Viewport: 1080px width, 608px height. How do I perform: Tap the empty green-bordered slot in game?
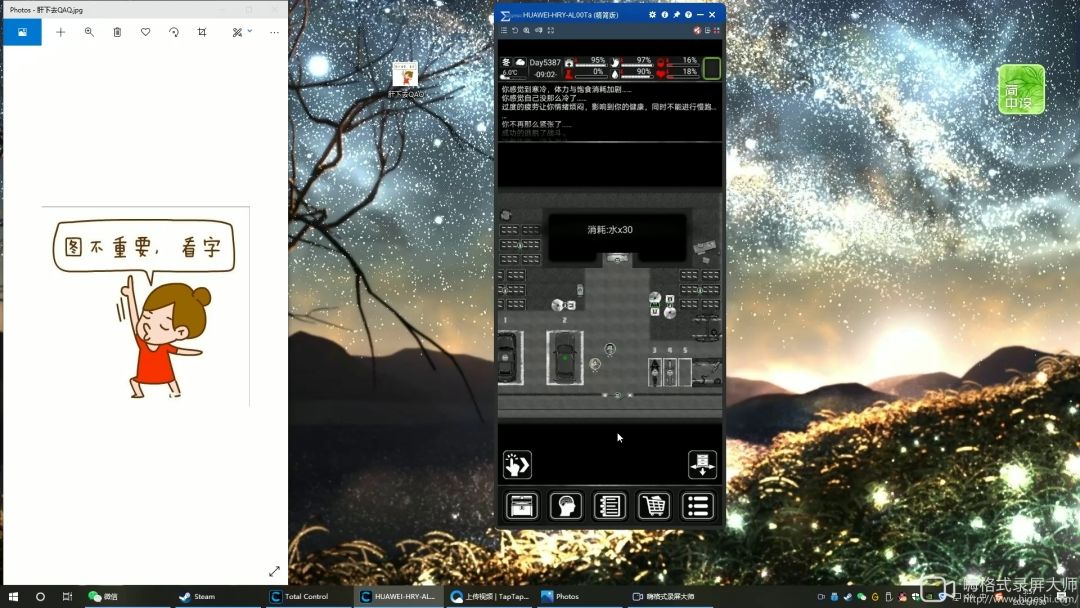(x=712, y=68)
